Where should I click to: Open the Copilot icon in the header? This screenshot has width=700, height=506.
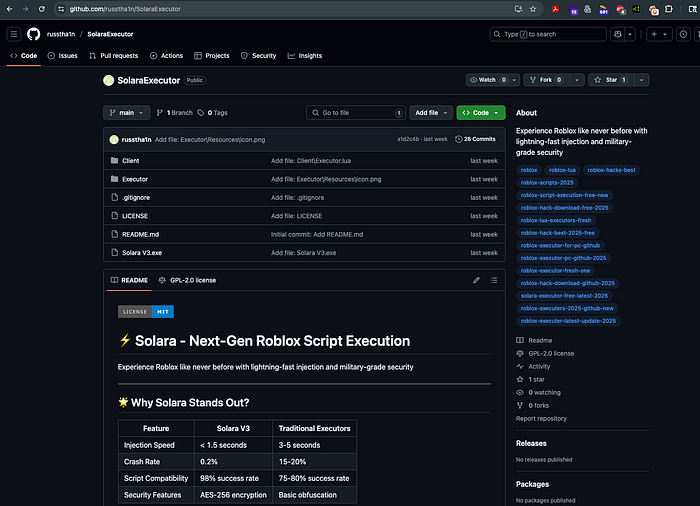[x=617, y=34]
